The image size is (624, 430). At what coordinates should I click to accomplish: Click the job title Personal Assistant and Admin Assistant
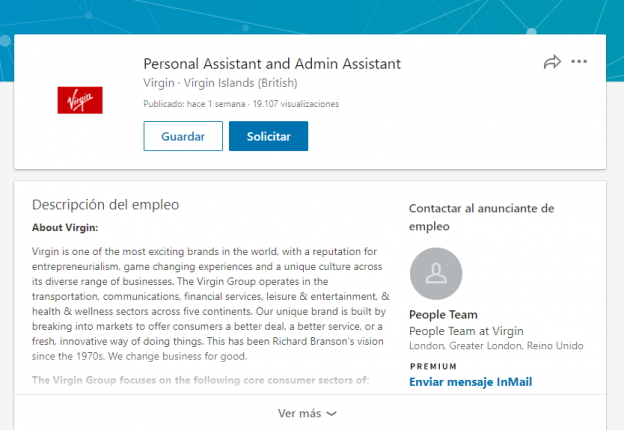click(x=272, y=64)
